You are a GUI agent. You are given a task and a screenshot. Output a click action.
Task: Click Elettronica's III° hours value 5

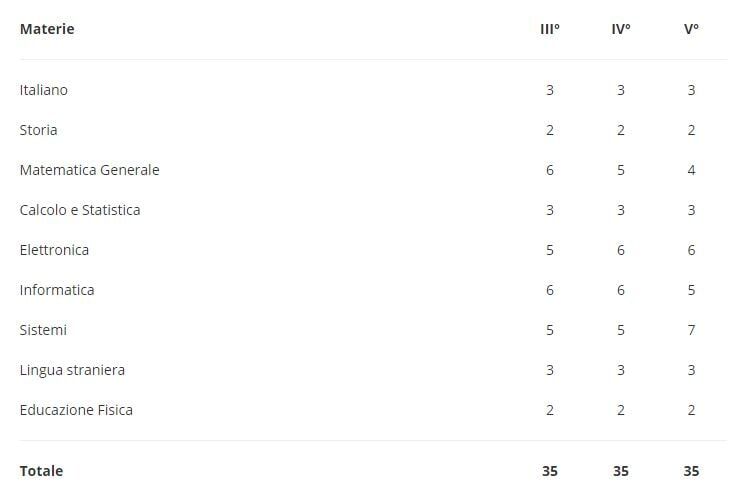(x=550, y=250)
